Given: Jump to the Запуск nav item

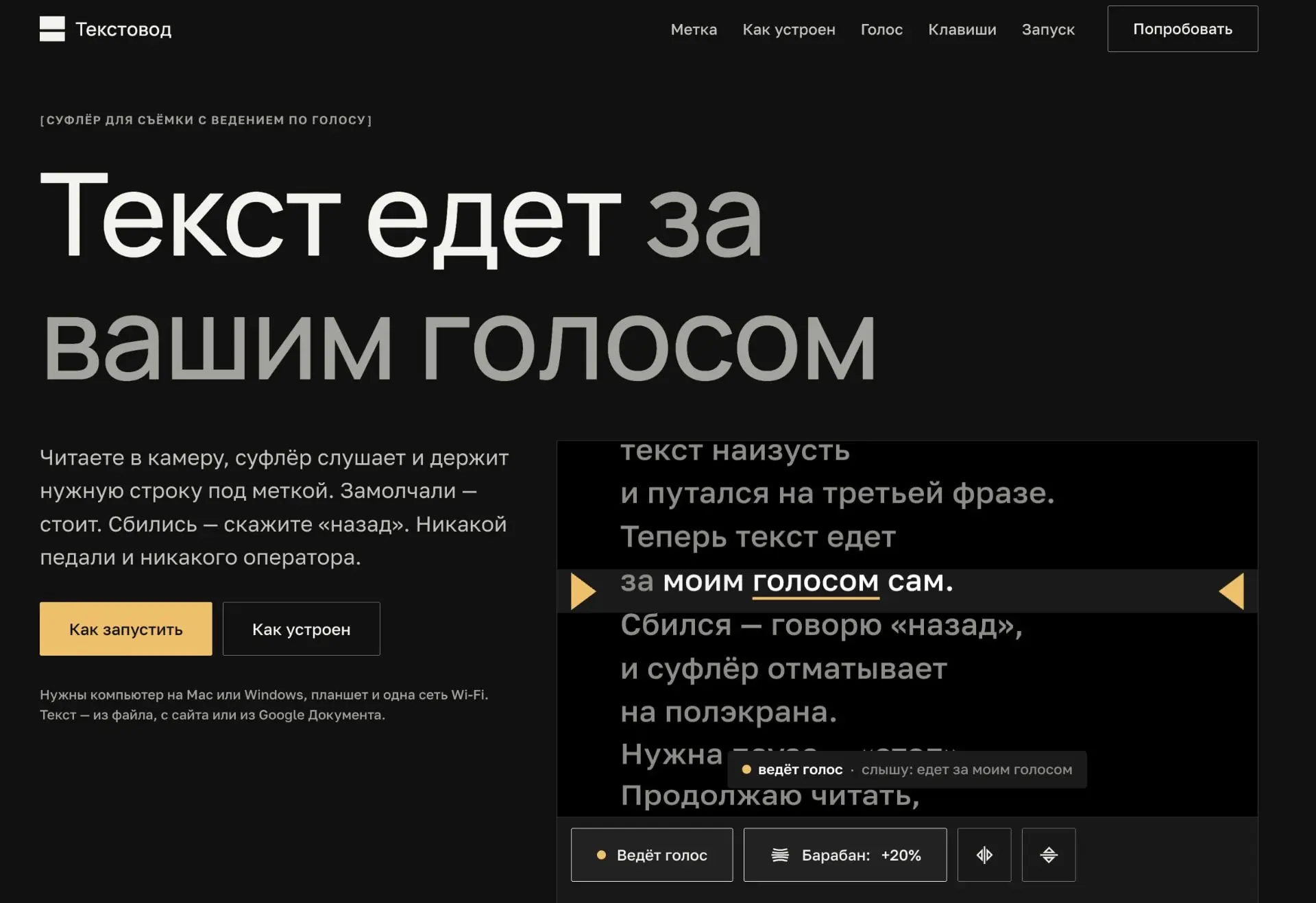Looking at the screenshot, I should (x=1048, y=29).
